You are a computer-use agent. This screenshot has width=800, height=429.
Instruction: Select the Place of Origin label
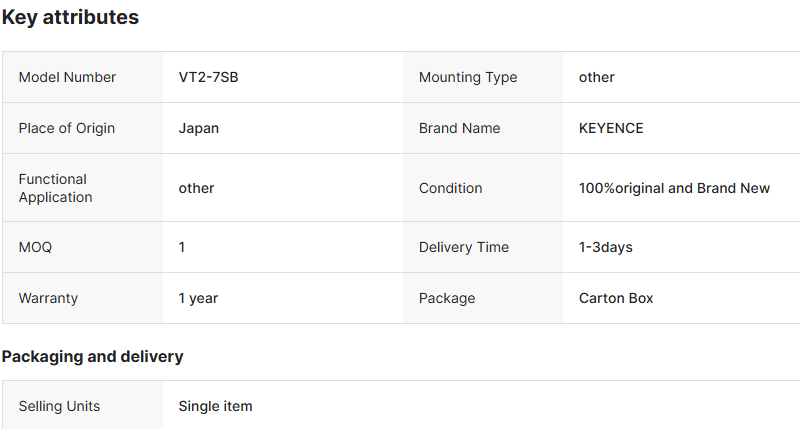[x=66, y=128]
